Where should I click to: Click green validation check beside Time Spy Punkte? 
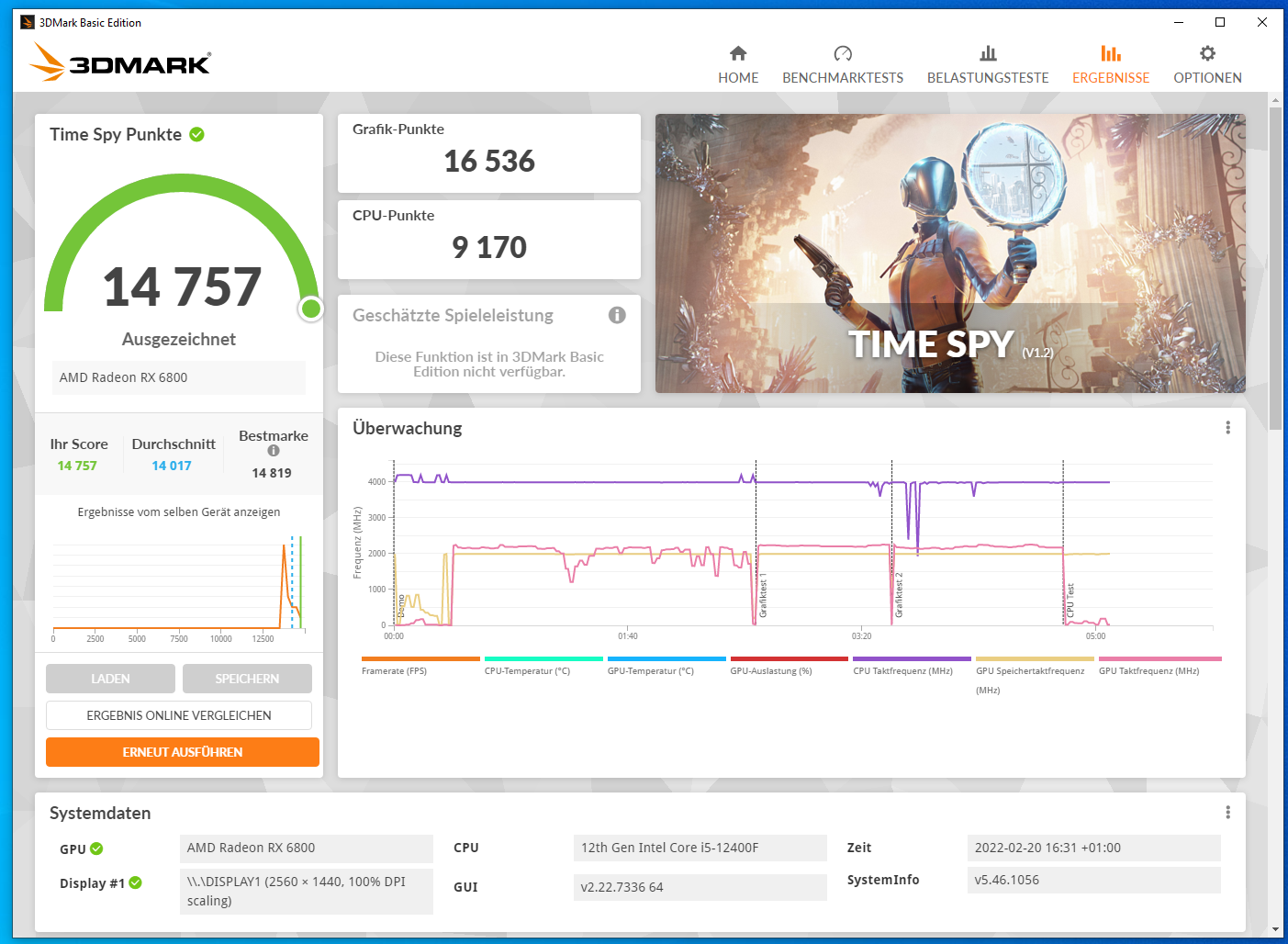[196, 134]
